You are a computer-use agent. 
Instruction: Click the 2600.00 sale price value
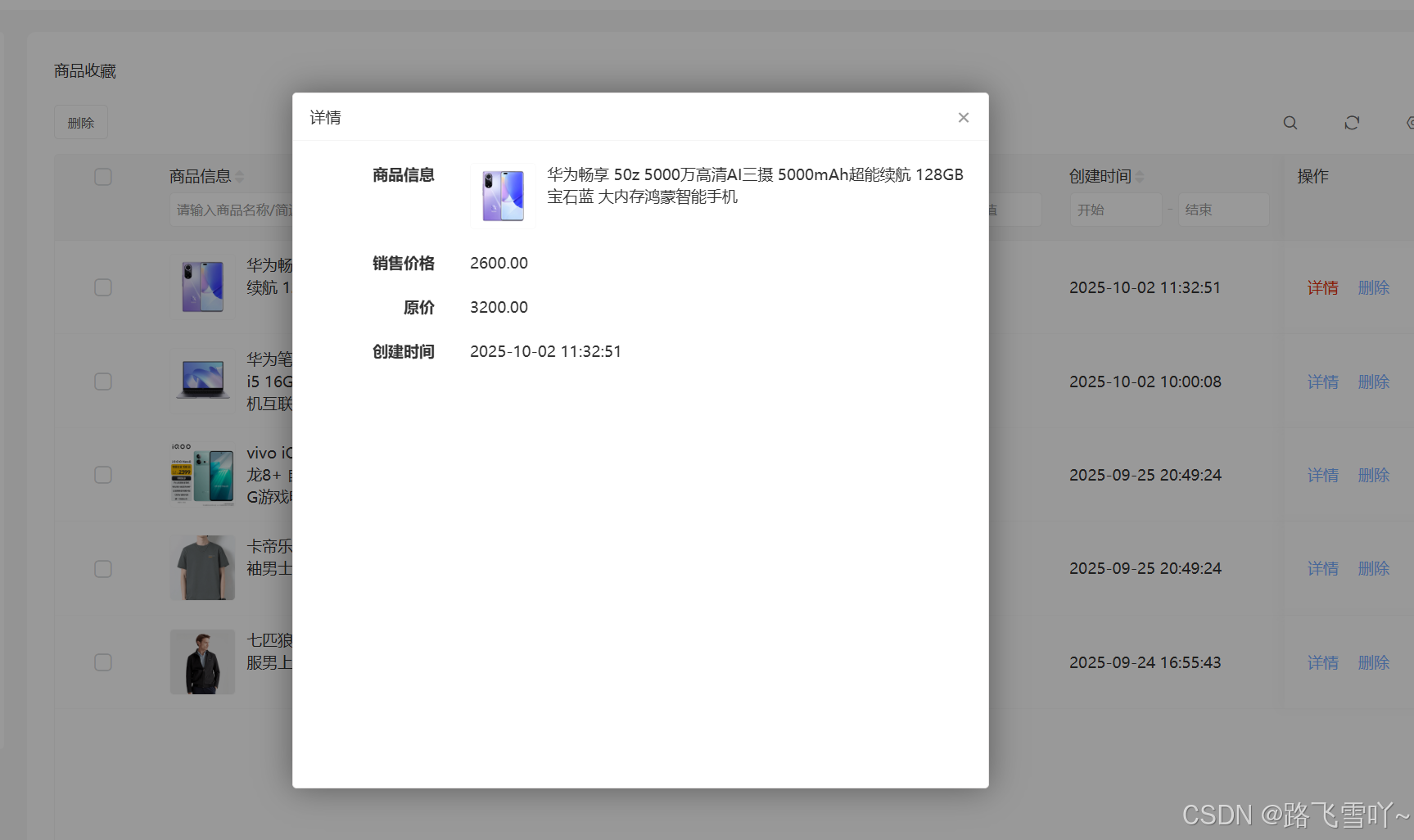tap(499, 263)
